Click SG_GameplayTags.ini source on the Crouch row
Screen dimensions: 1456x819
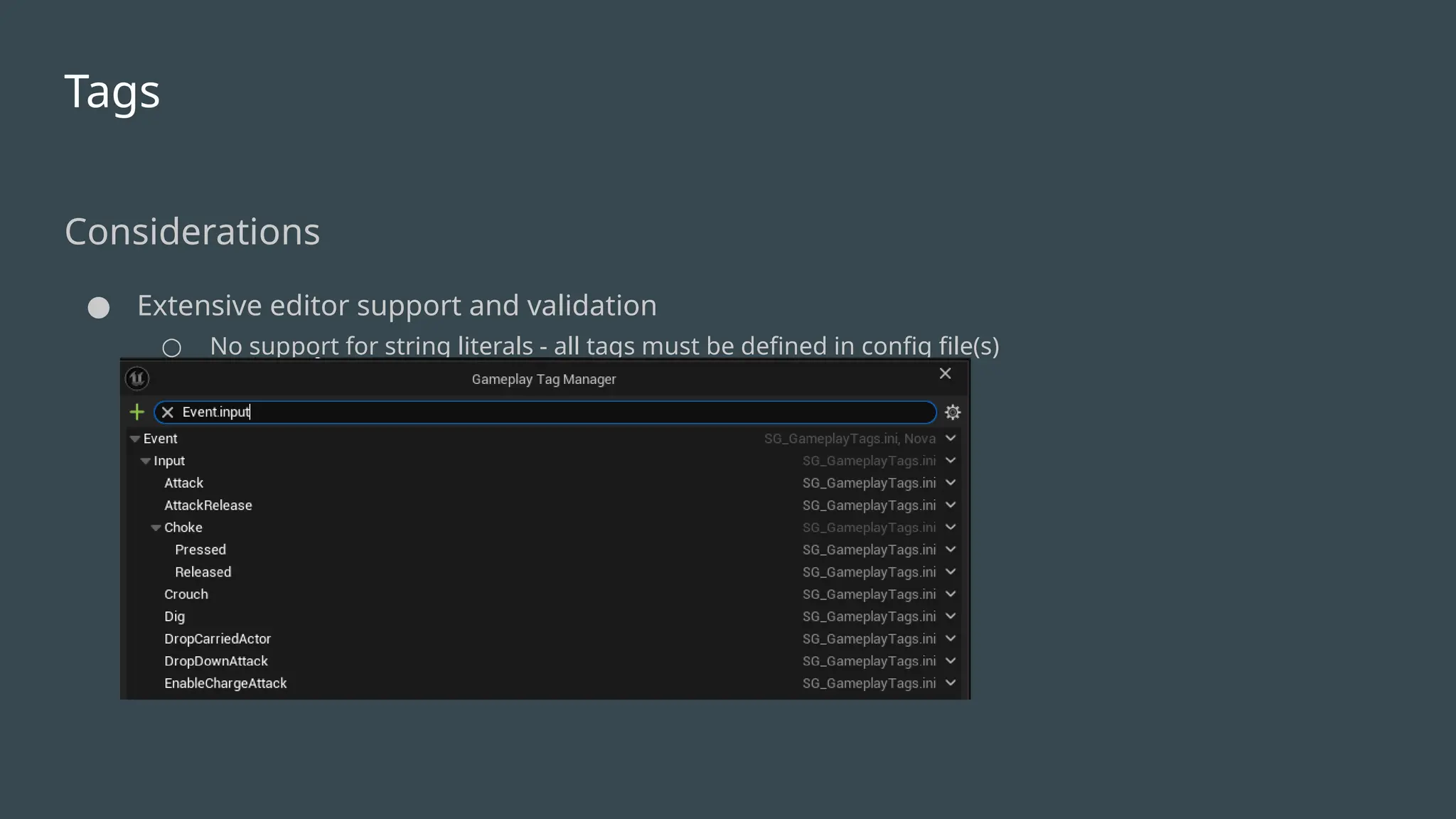(869, 594)
